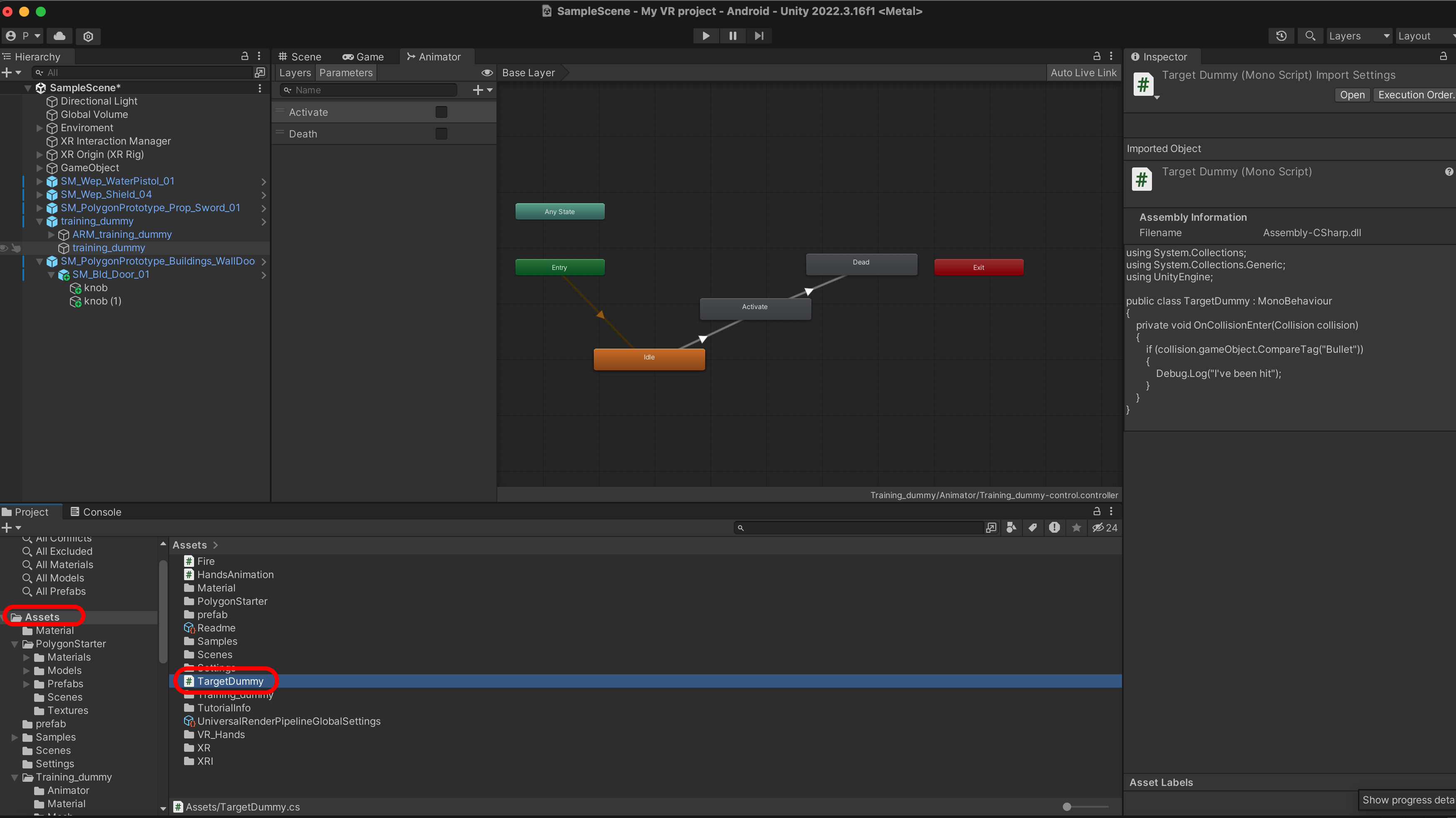This screenshot has height=818, width=1456.
Task: Click the Step frame button
Action: [759, 36]
